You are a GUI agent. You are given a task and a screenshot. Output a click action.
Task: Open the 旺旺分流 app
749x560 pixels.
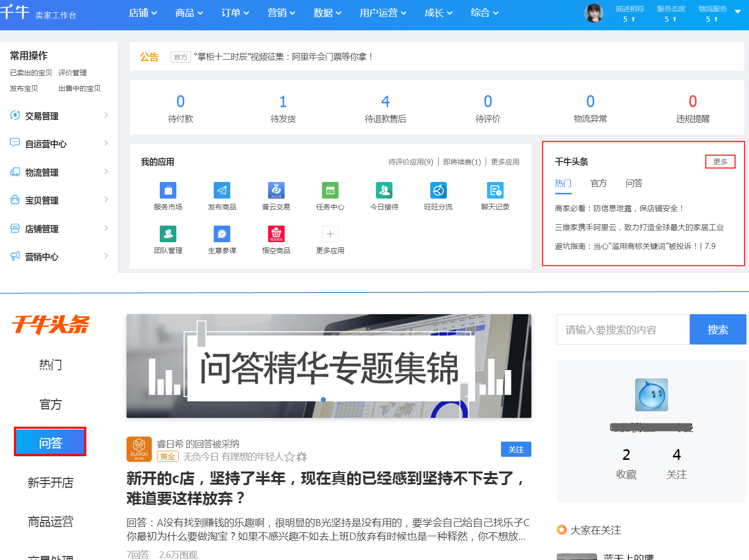438,190
